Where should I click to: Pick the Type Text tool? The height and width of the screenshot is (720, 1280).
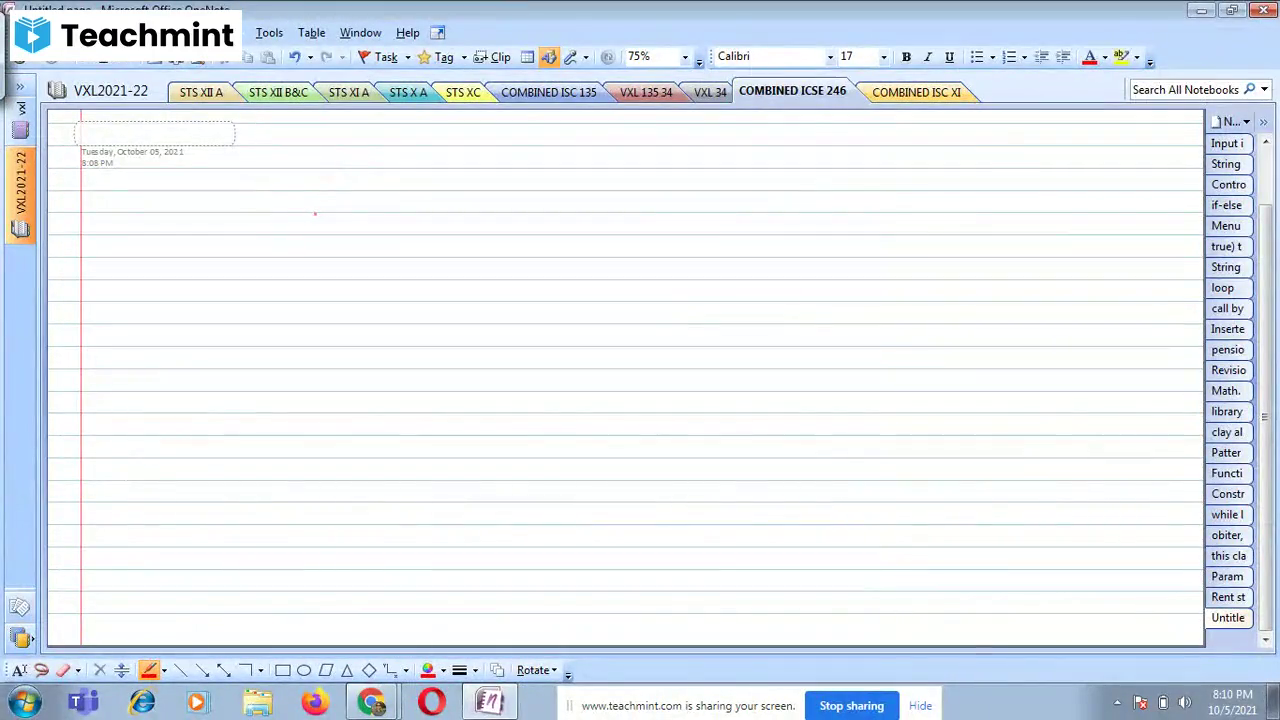(x=18, y=670)
